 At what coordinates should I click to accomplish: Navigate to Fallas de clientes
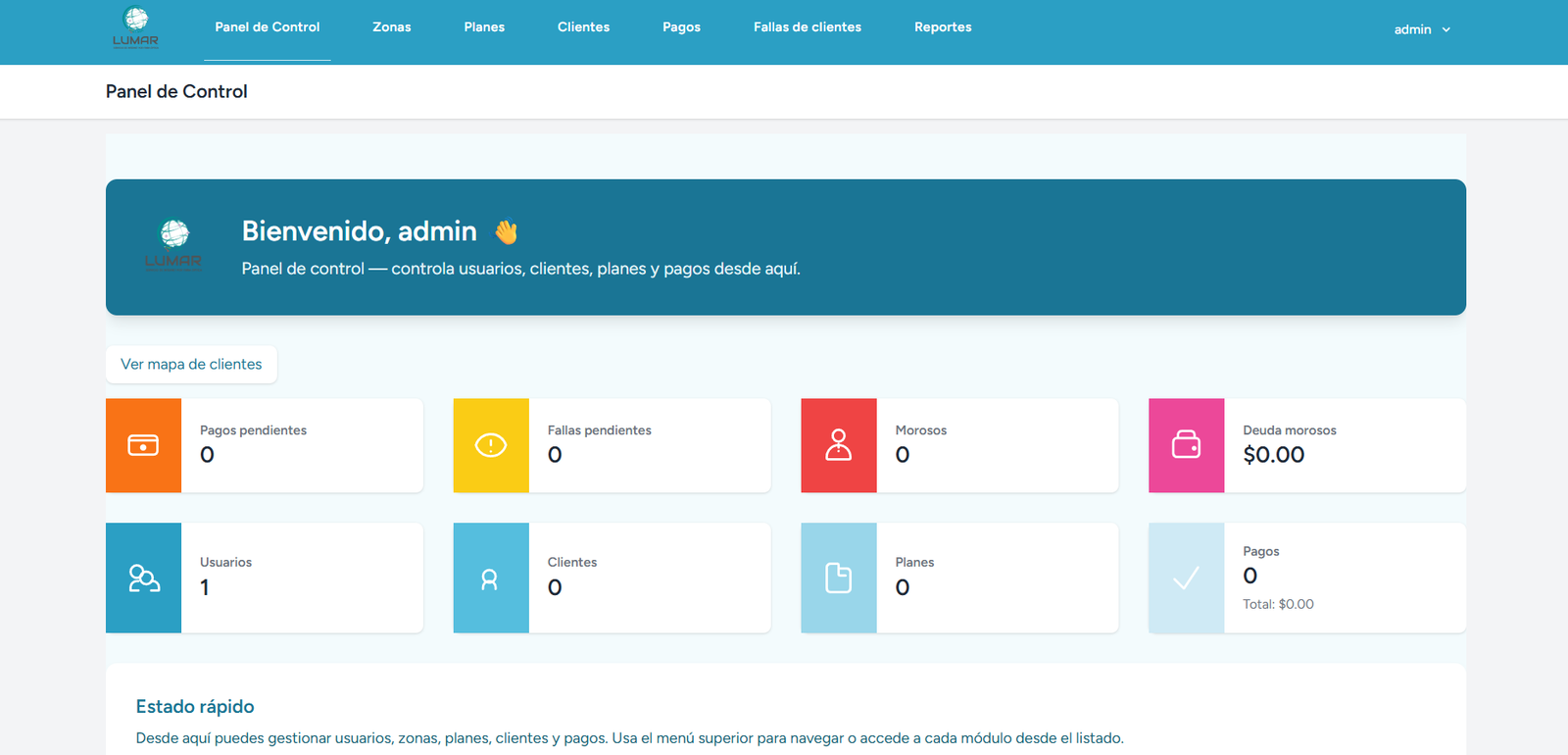click(x=808, y=27)
